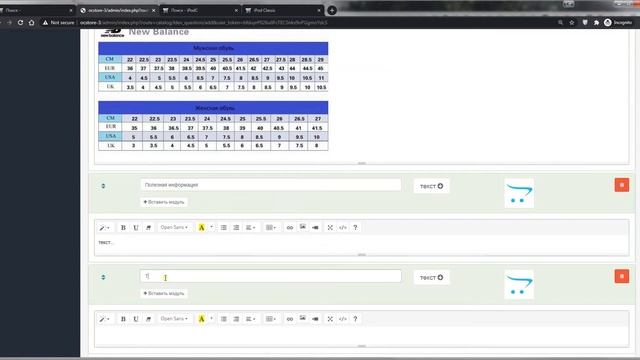Click inside the 'текст...' editor body

pos(362,244)
